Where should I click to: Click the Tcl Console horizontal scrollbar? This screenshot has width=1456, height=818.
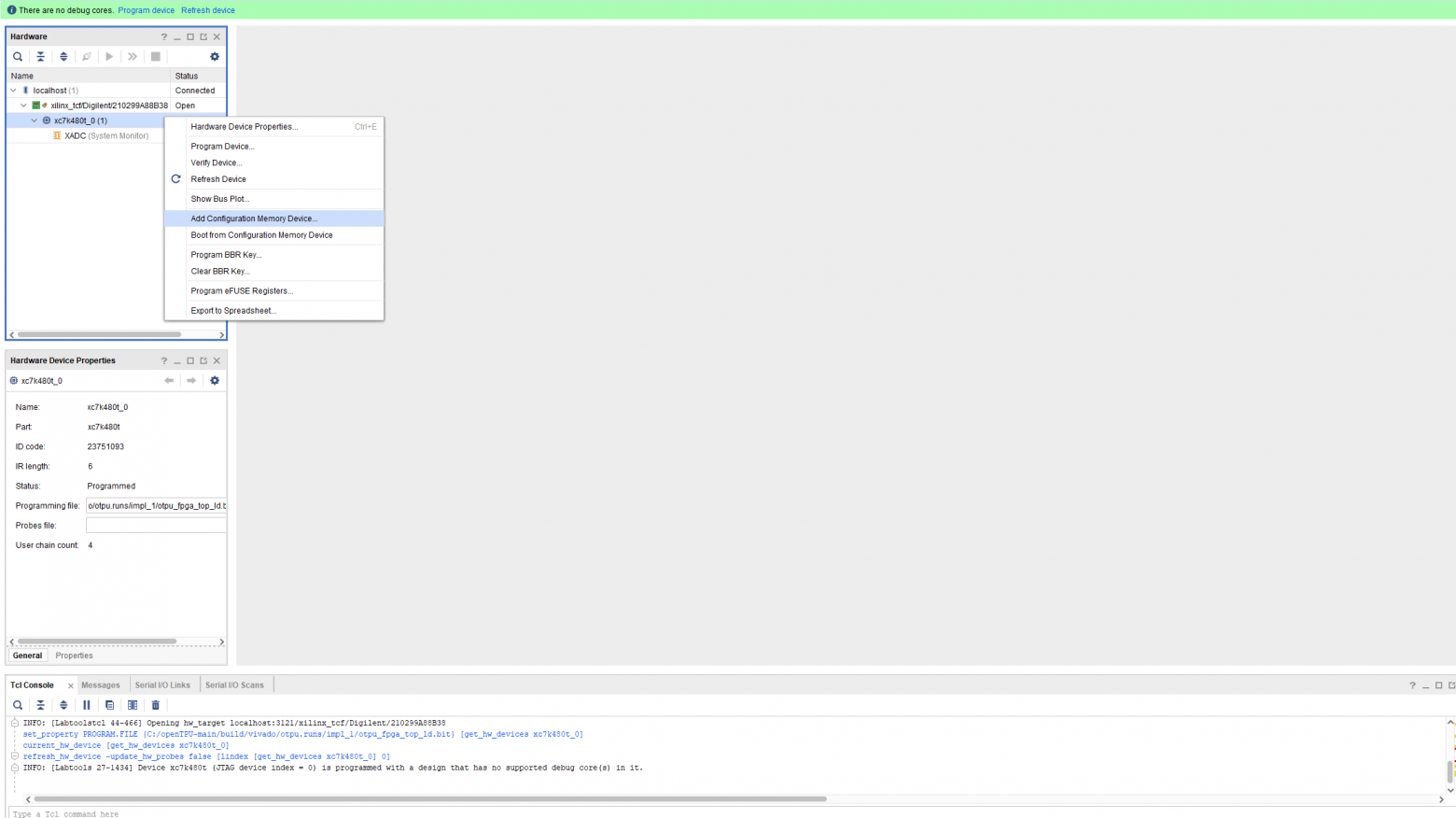pos(429,799)
